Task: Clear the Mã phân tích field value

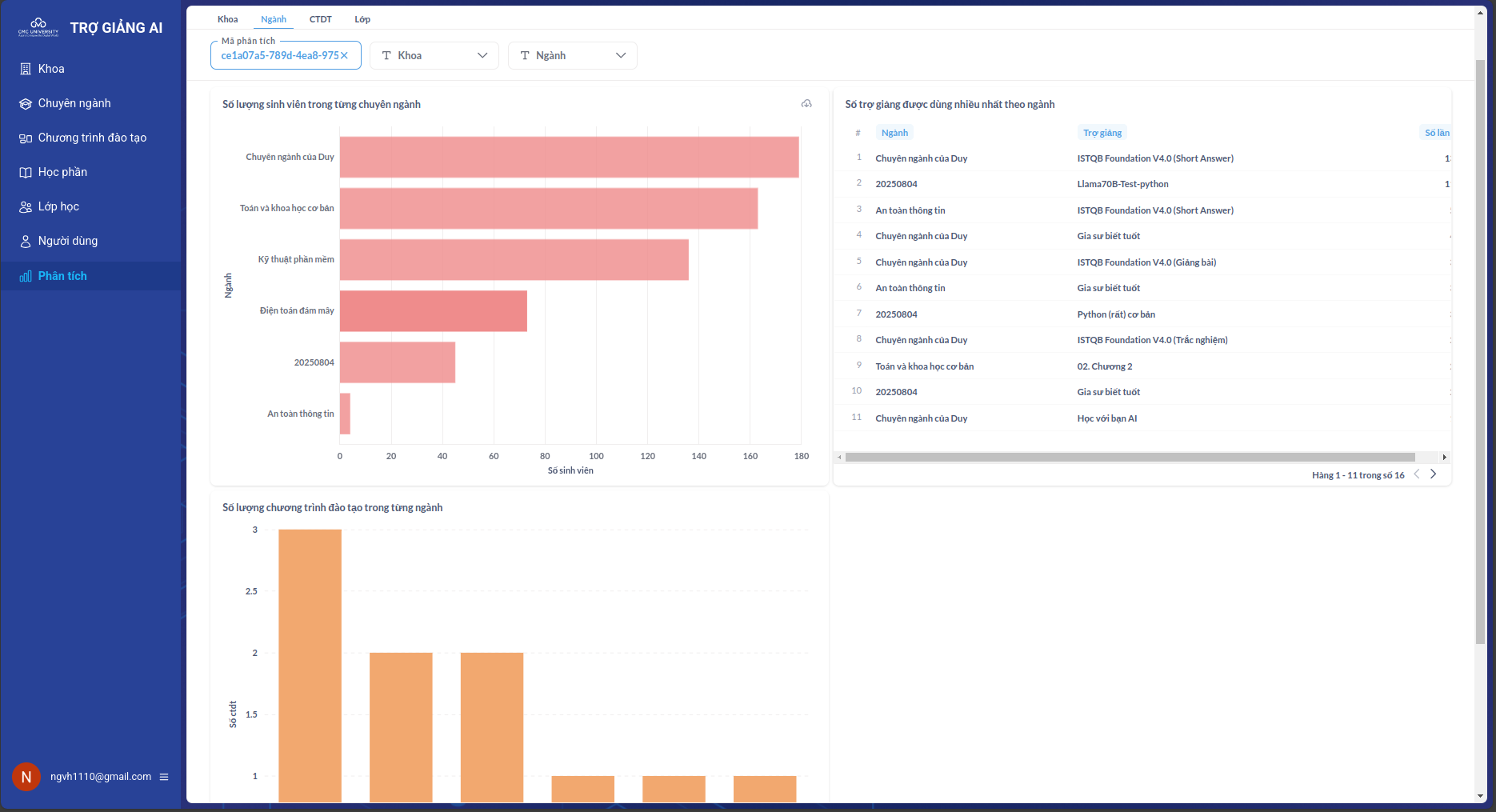Action: 345,55
